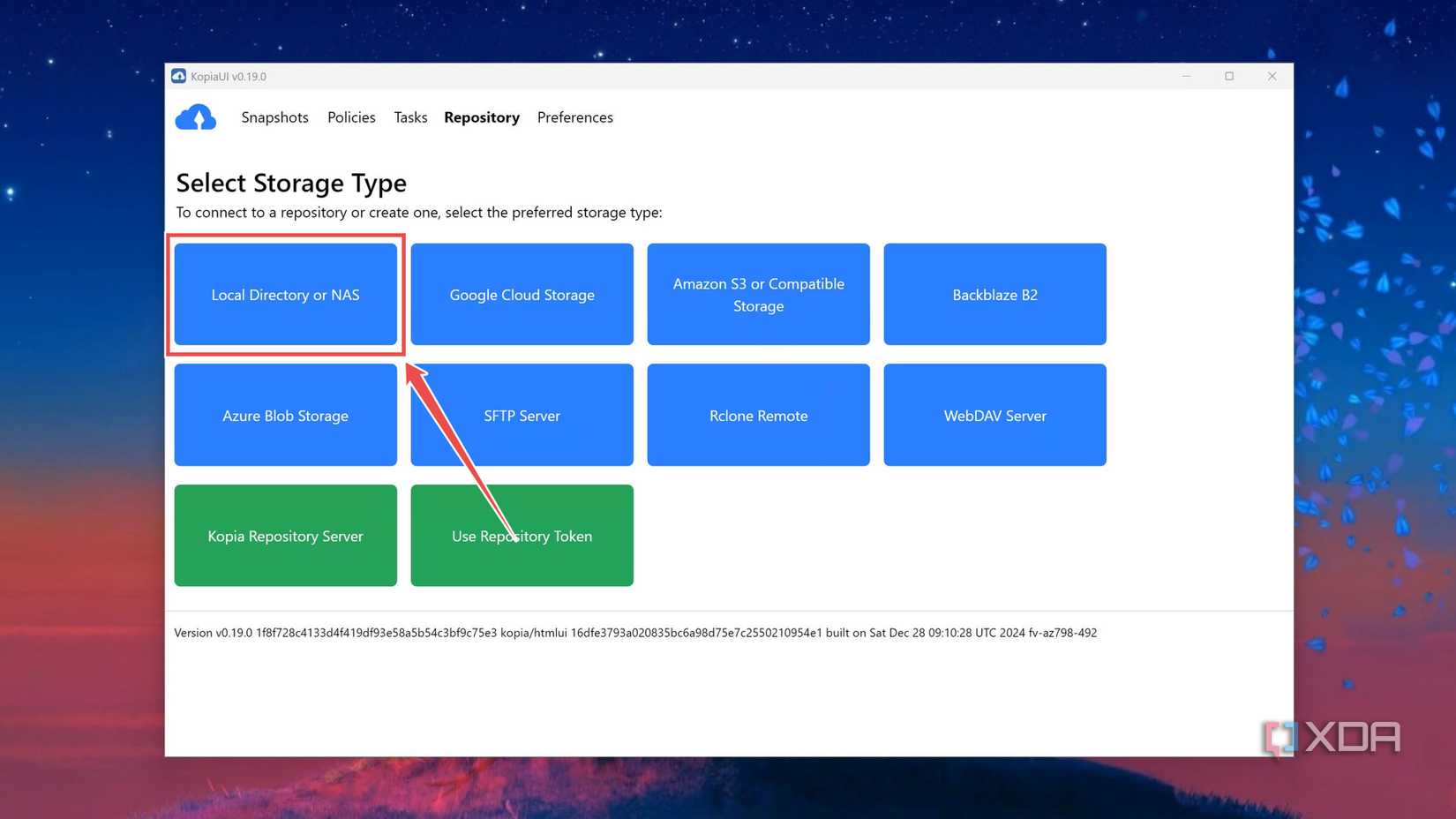Pick WebDAV Server storage type

point(994,415)
